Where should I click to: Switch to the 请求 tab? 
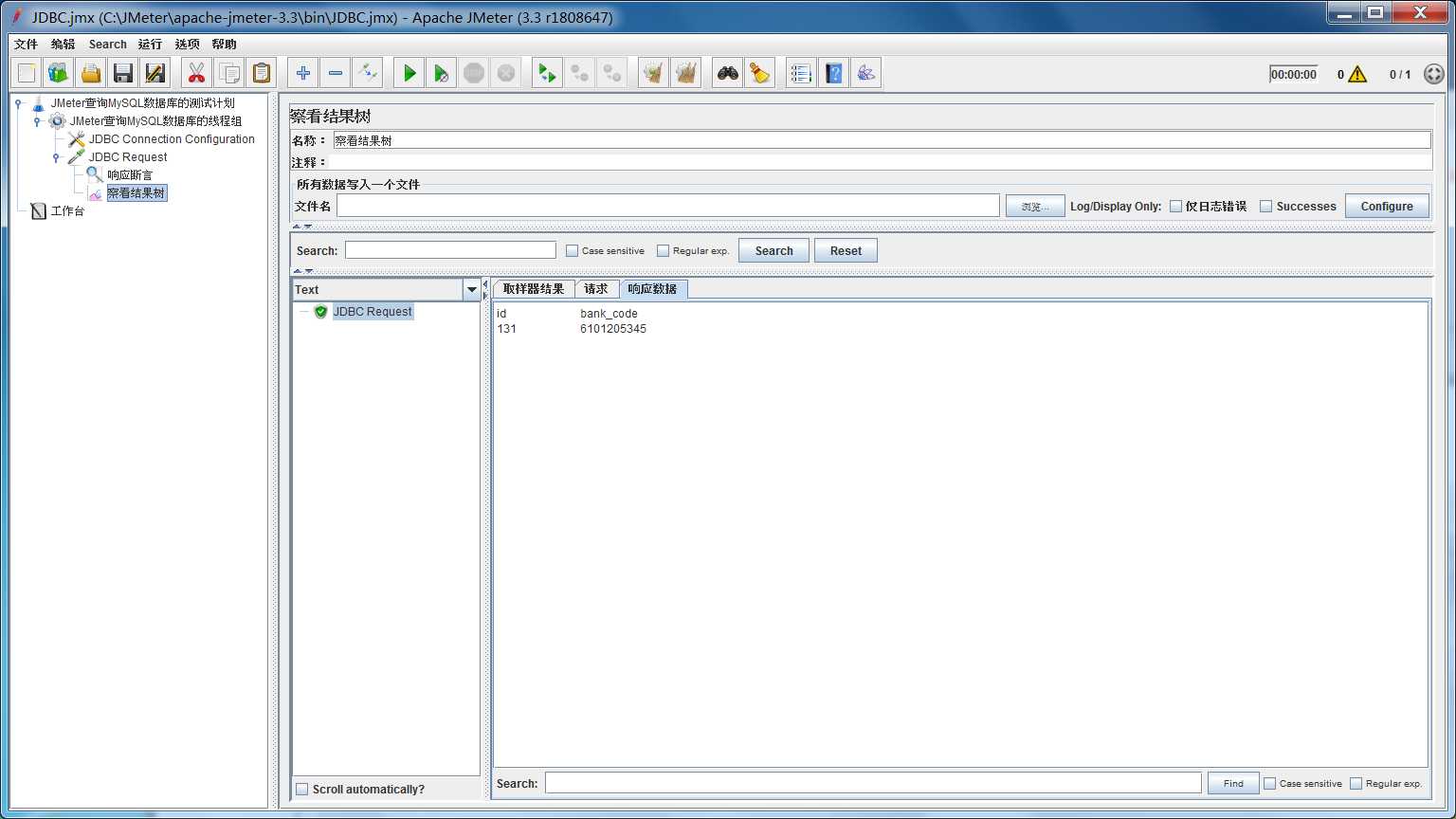[x=596, y=289]
